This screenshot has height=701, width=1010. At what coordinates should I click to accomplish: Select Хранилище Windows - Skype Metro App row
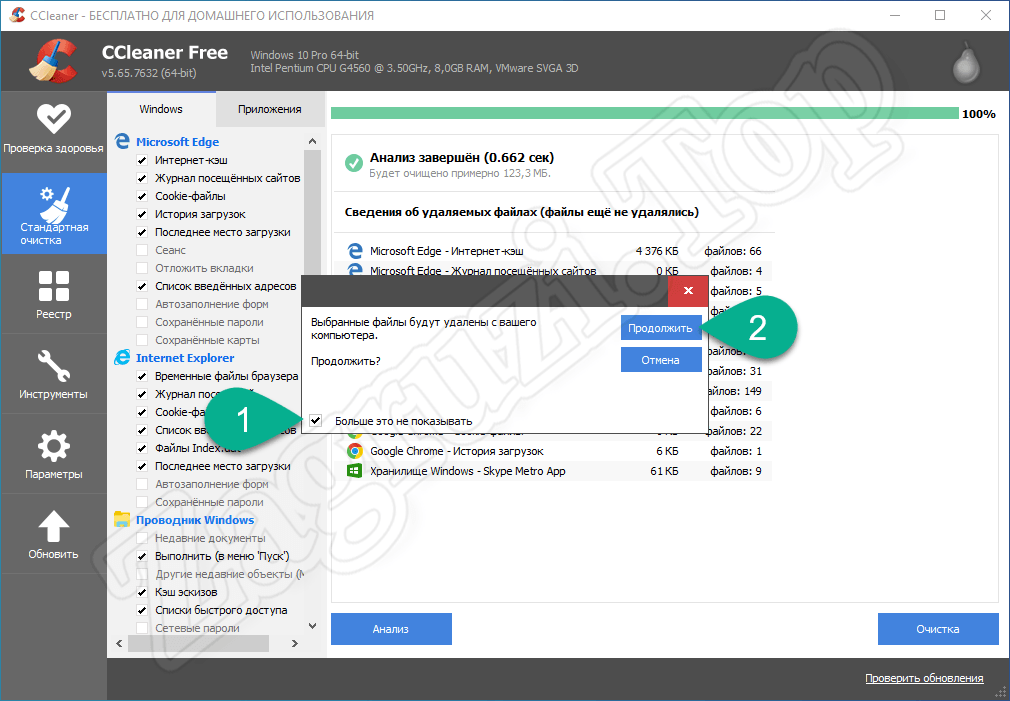click(x=554, y=471)
